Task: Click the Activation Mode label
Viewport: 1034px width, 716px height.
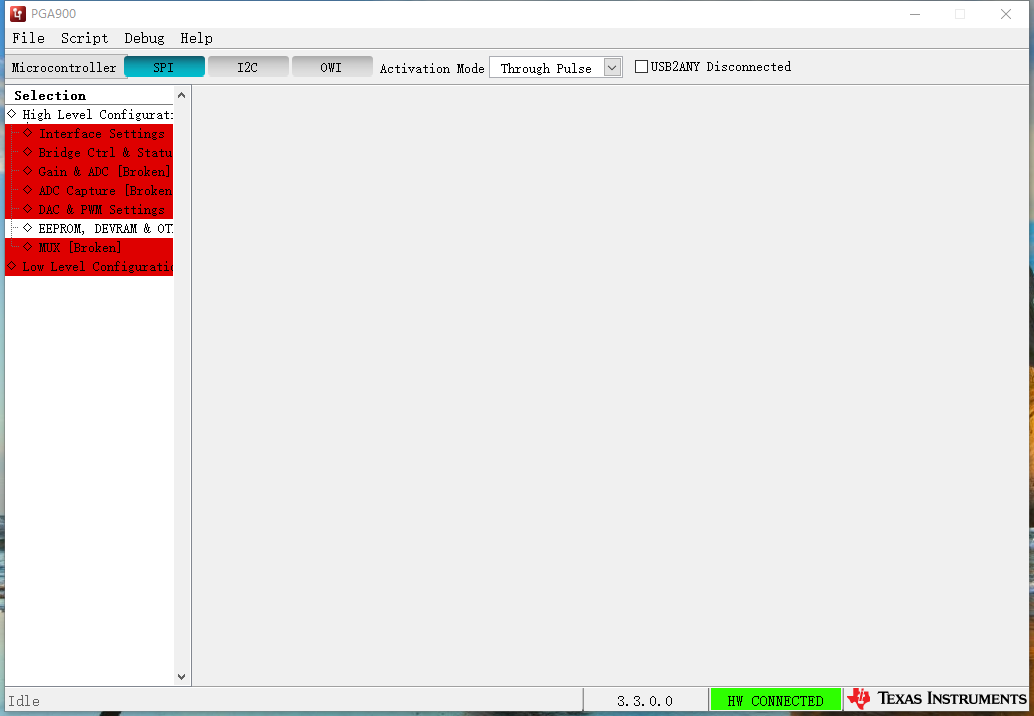Action: coord(432,68)
